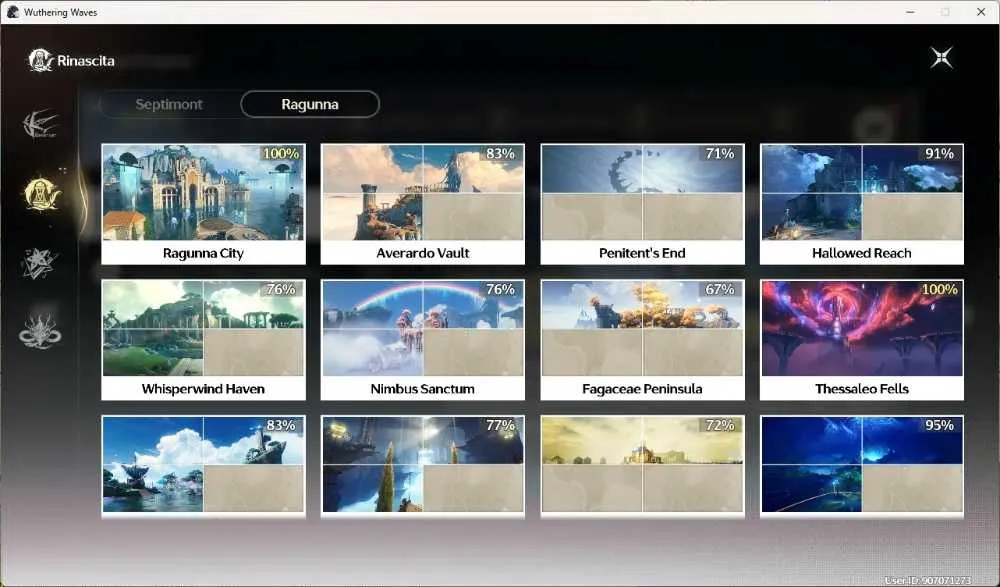Click the User ID text in the corner
Viewport: 1000px width, 587px height.
(927, 581)
